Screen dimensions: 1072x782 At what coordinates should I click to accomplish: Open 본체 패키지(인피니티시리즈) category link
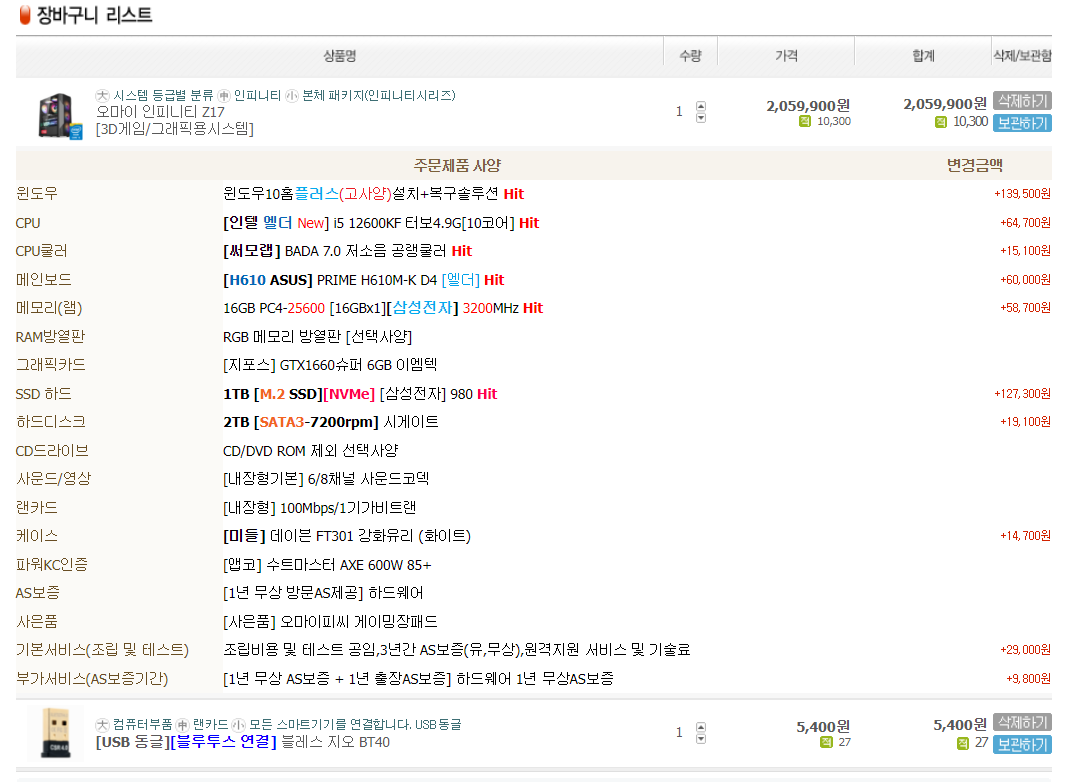(379, 96)
